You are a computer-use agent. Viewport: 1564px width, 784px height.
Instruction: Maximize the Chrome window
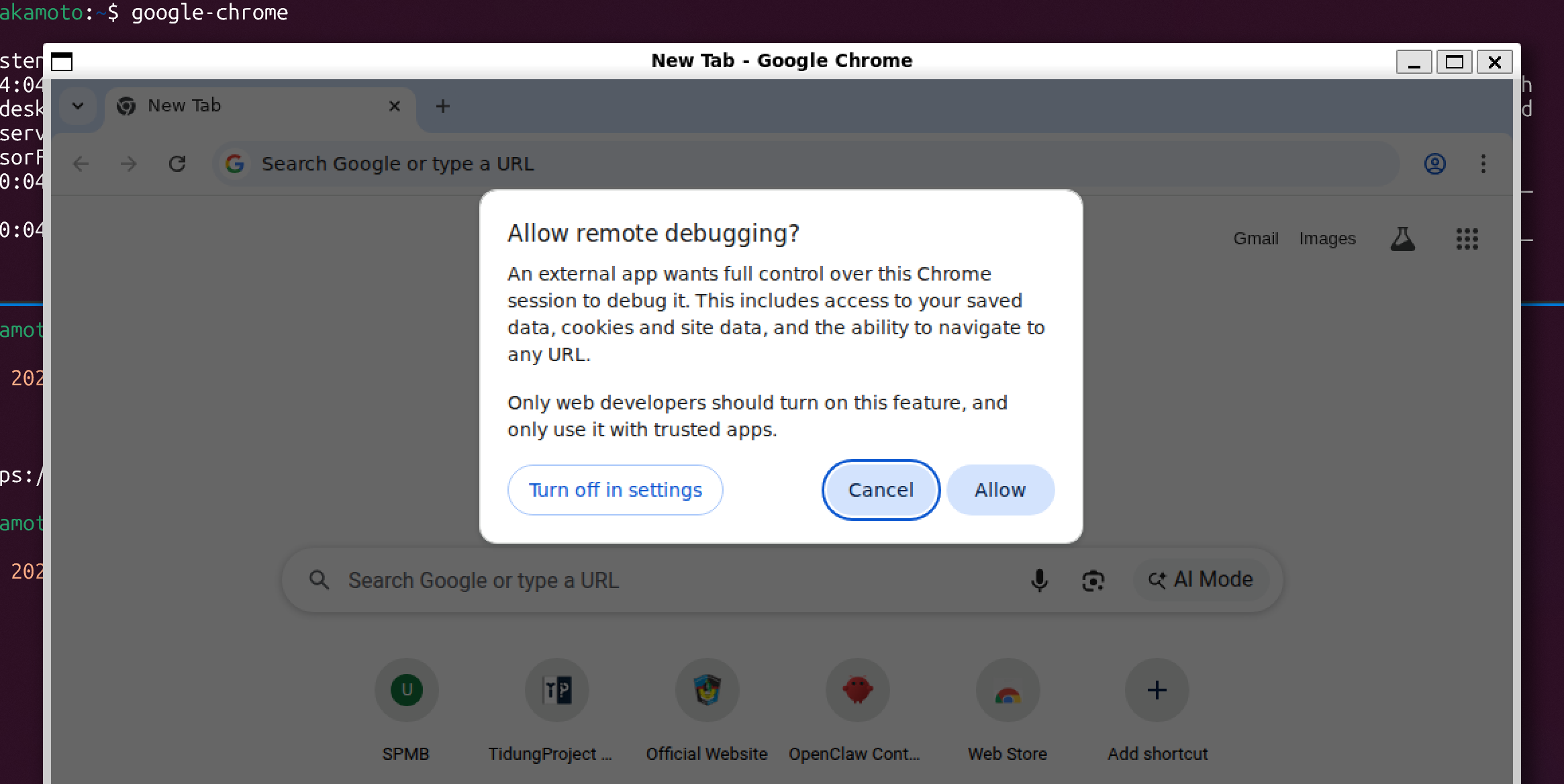(1454, 62)
